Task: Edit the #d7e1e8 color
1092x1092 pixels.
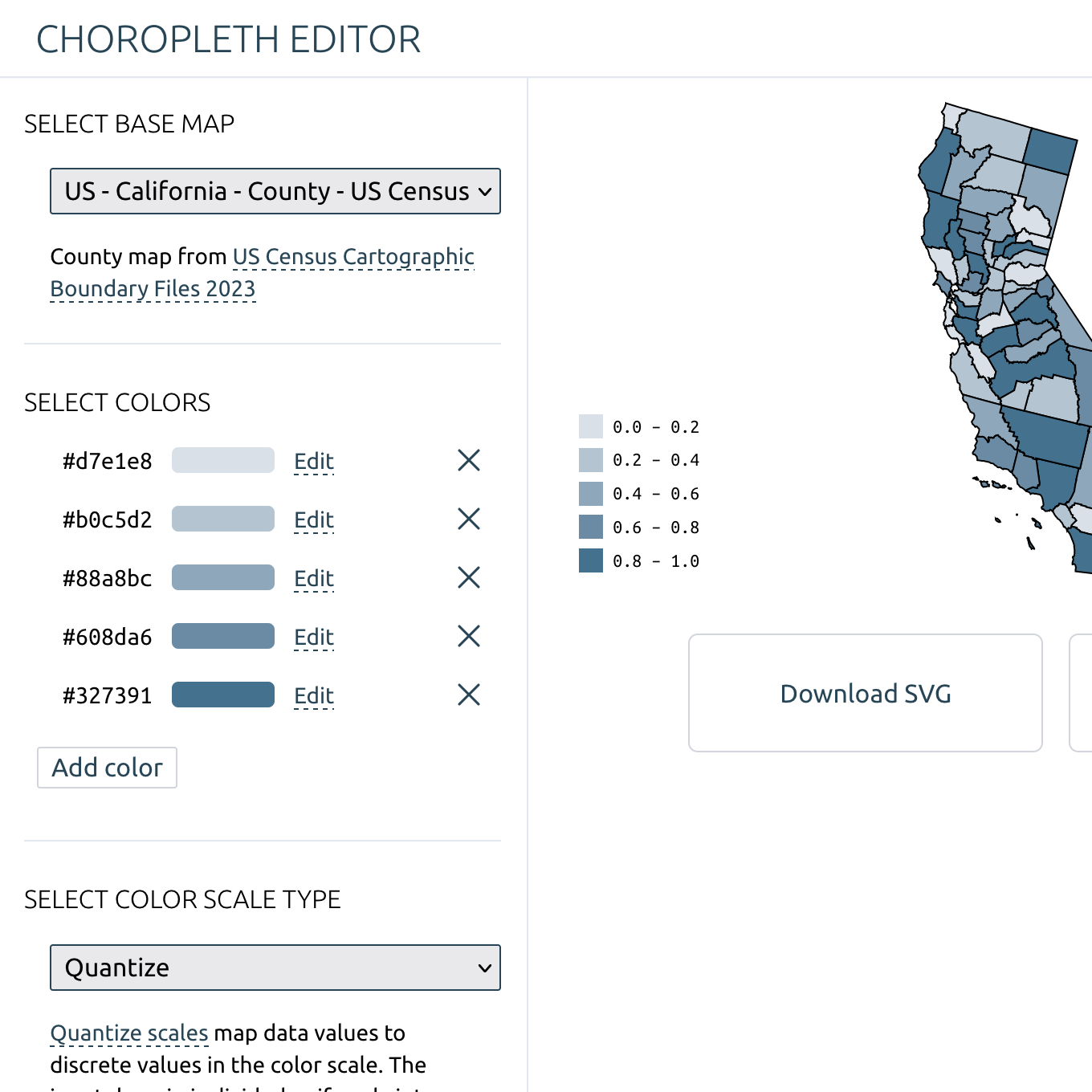Action: click(313, 461)
